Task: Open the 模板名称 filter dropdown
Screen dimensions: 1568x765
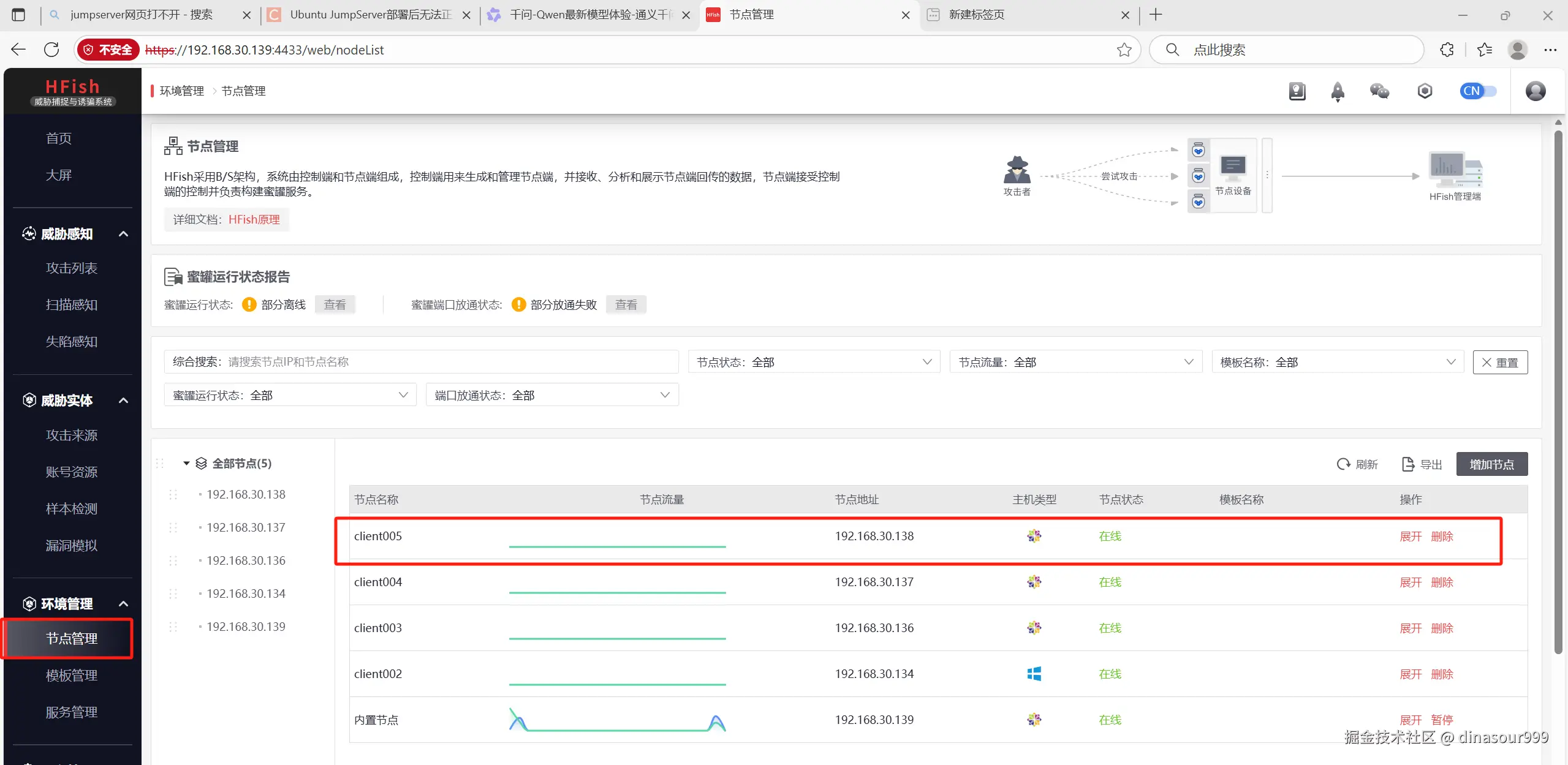Action: point(1337,362)
